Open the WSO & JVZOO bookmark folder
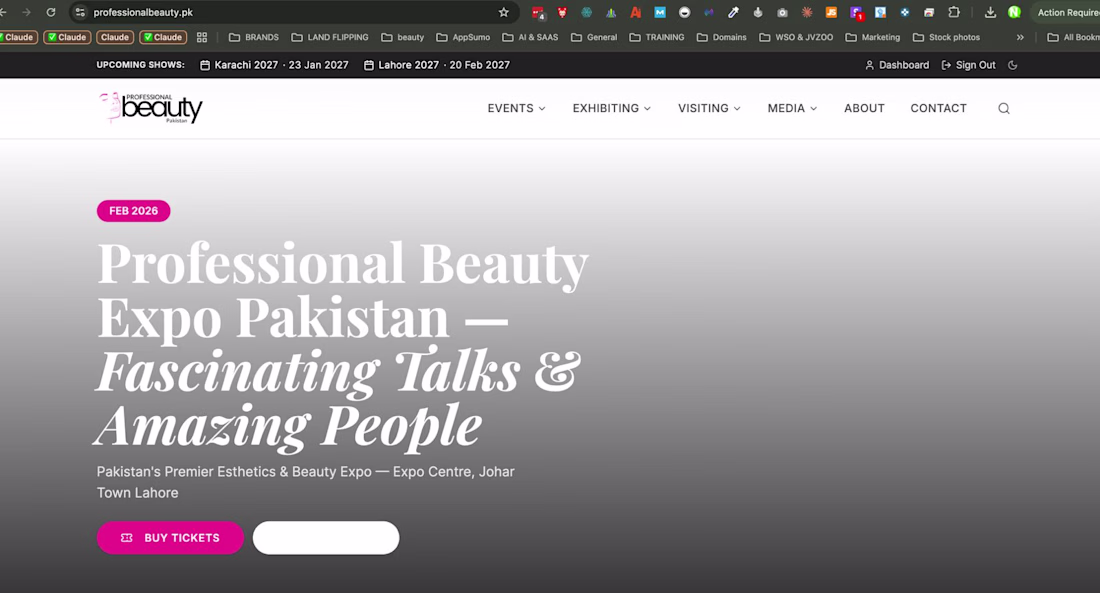This screenshot has height=593, width=1100. click(x=796, y=37)
